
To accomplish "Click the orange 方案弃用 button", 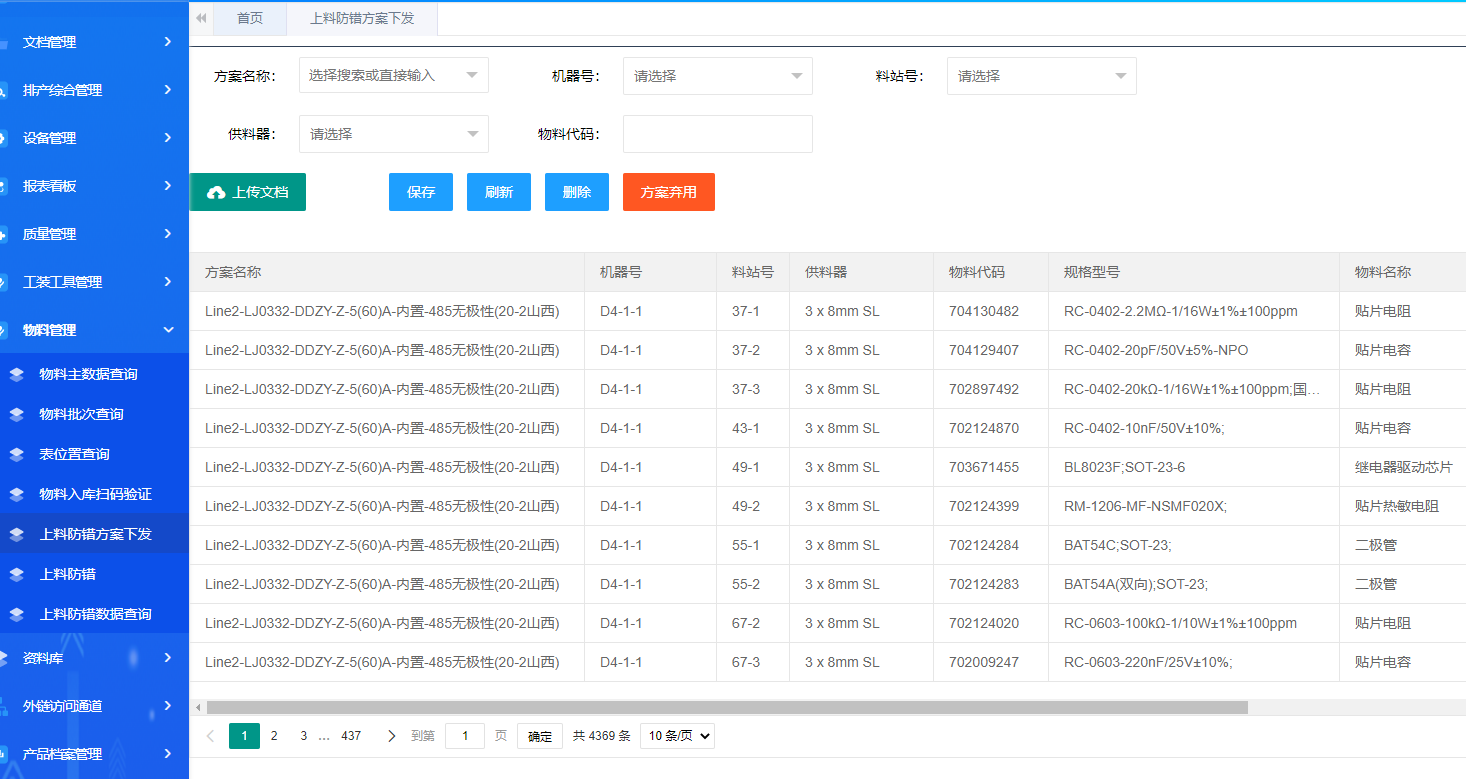I will point(668,192).
